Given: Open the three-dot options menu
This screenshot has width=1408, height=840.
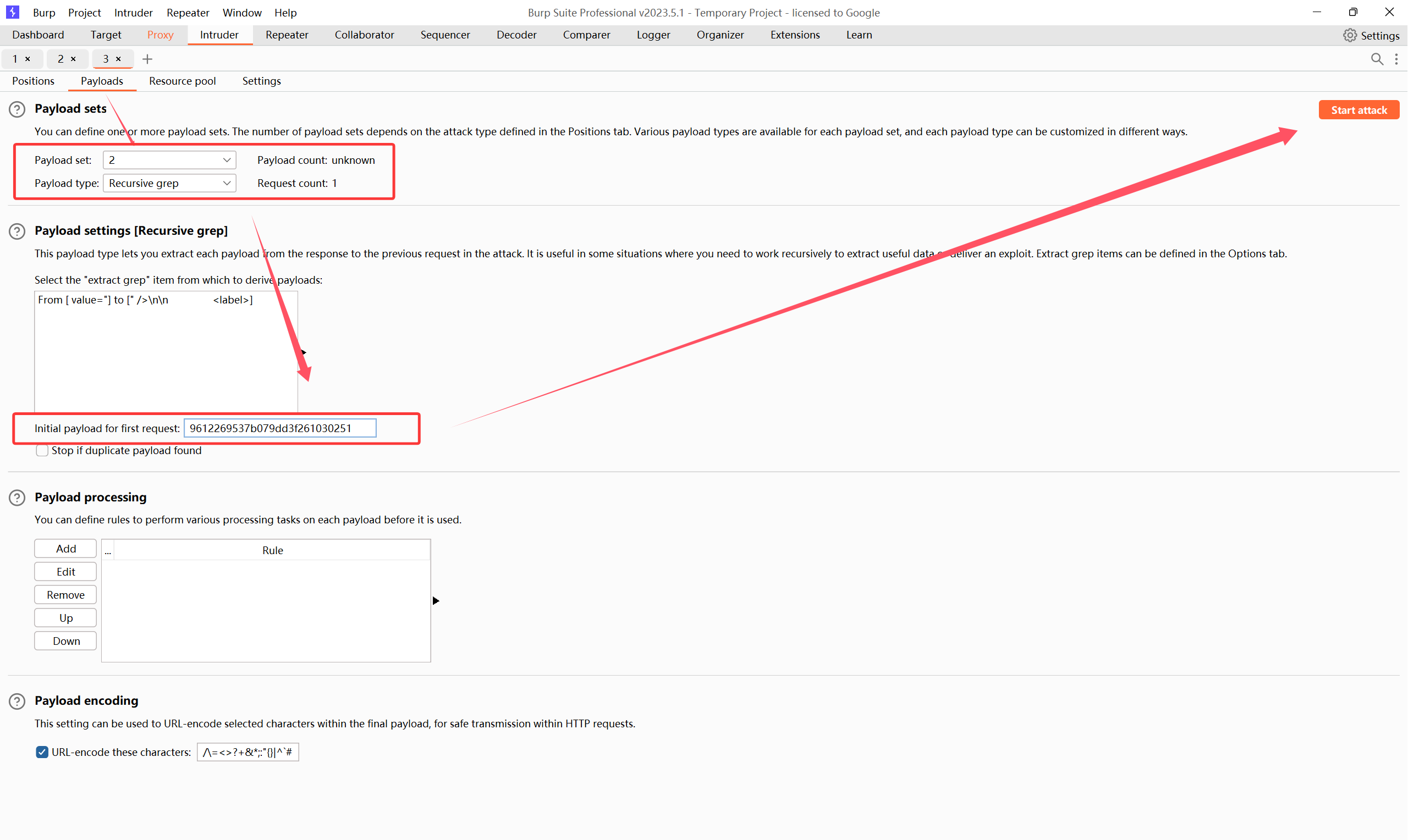Looking at the screenshot, I should (x=1396, y=59).
